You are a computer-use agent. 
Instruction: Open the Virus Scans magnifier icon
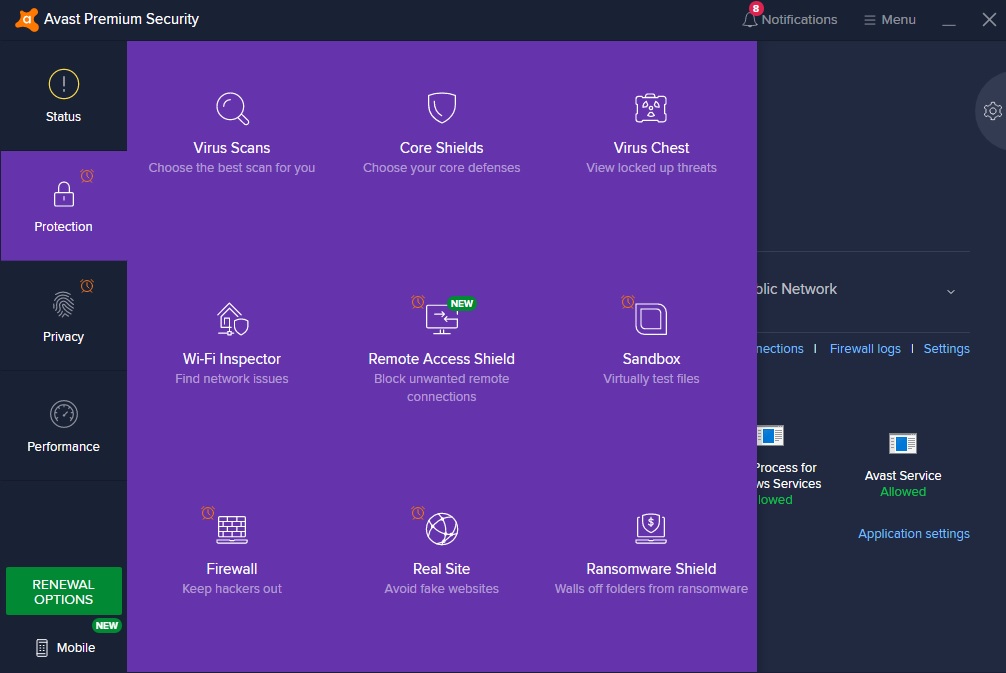[232, 108]
